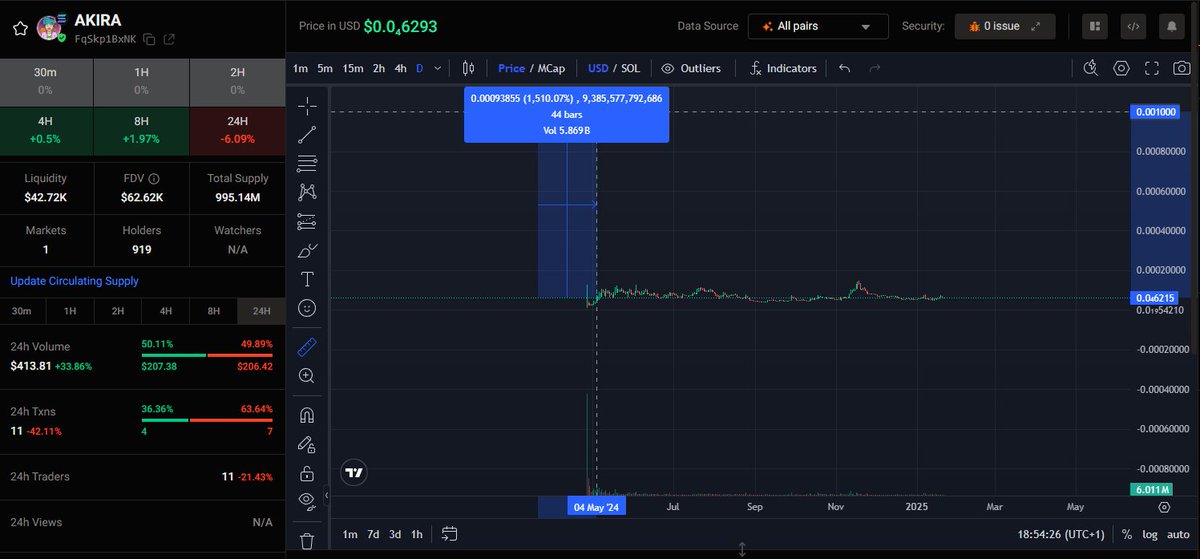The image size is (1200, 559).
Task: Click the TradingView logo
Action: (x=353, y=473)
